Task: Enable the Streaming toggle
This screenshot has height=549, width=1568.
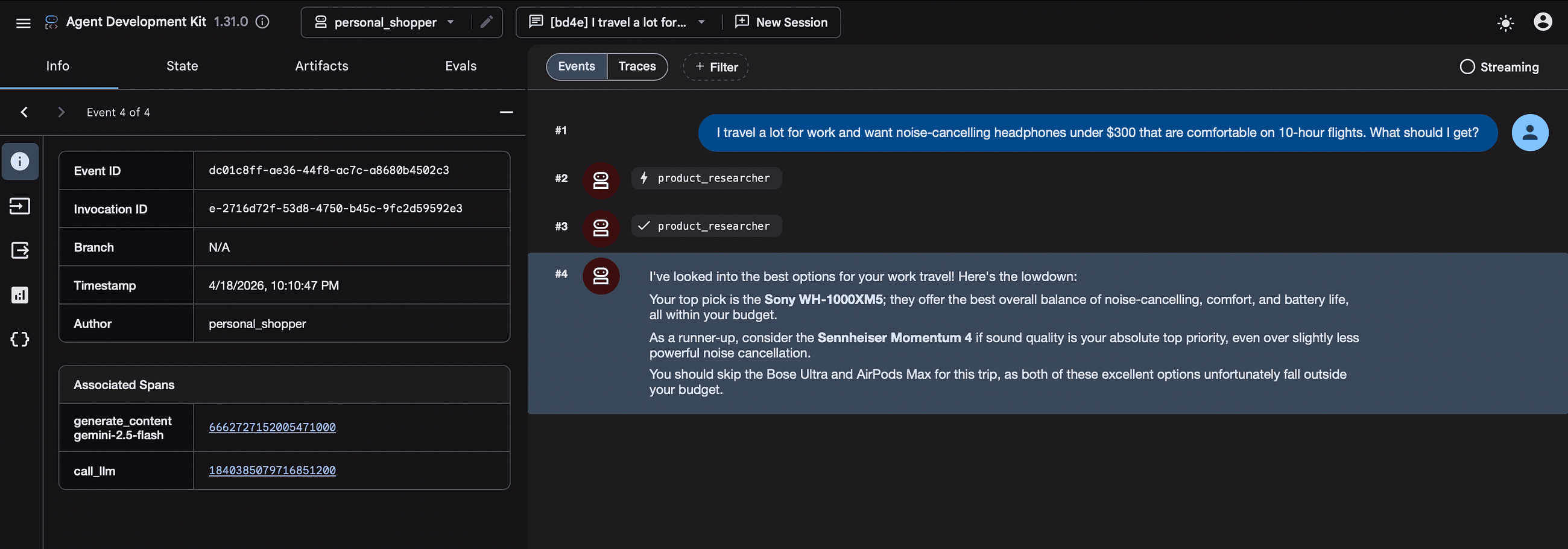Action: tap(1467, 67)
